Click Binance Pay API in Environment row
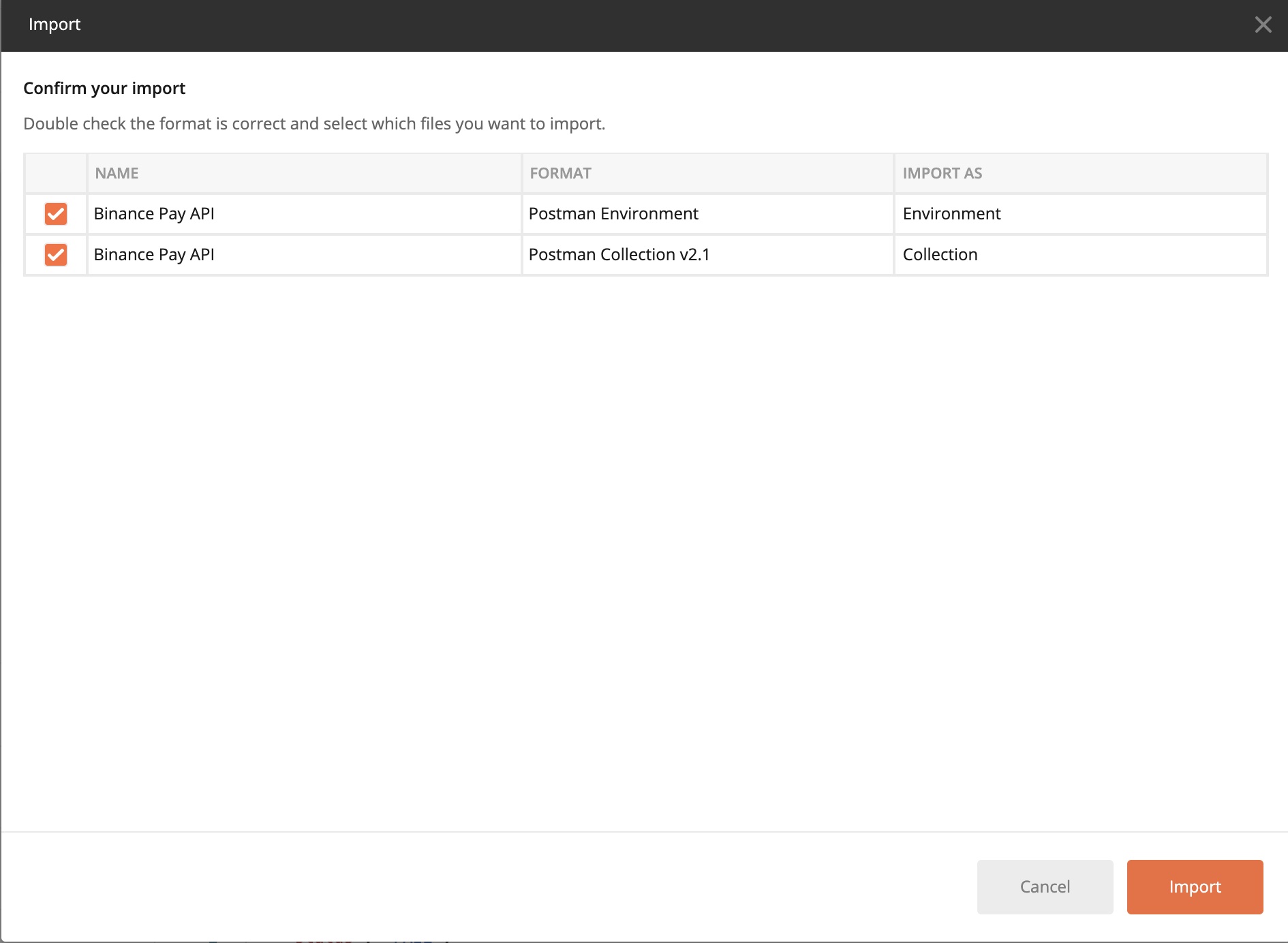Screen dimensions: 1288x943 tap(154, 214)
